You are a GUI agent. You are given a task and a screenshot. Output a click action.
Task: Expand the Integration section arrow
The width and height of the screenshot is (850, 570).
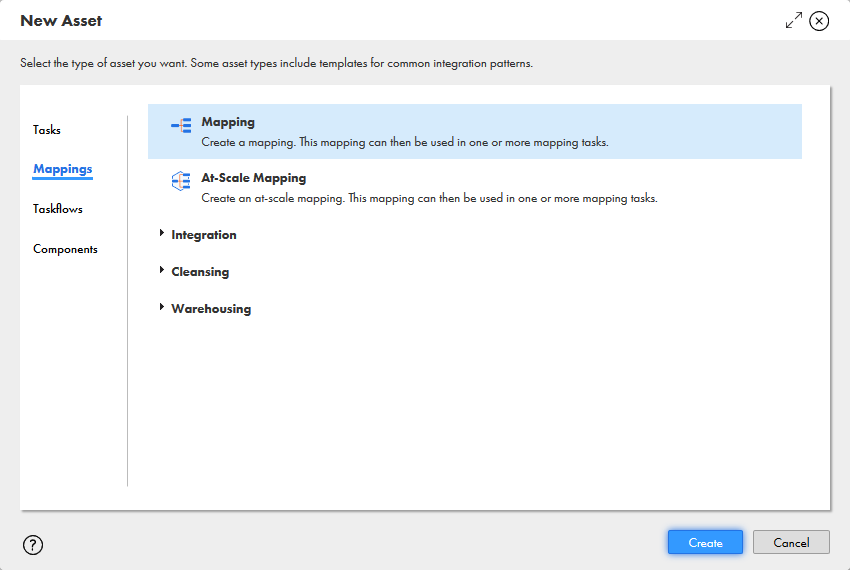point(162,234)
